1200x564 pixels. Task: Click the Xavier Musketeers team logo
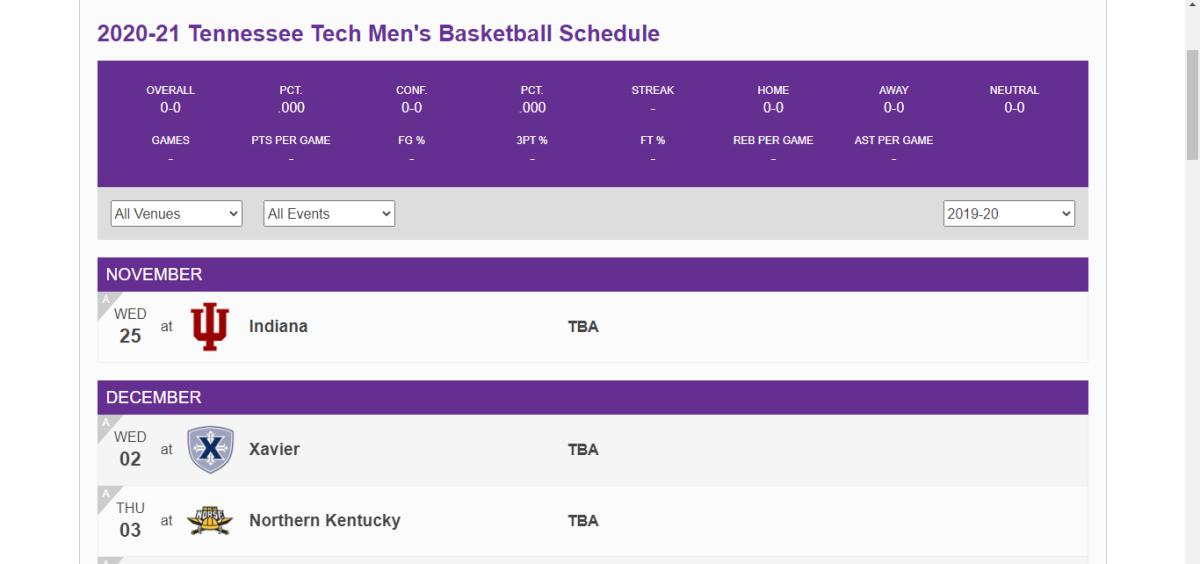click(210, 450)
